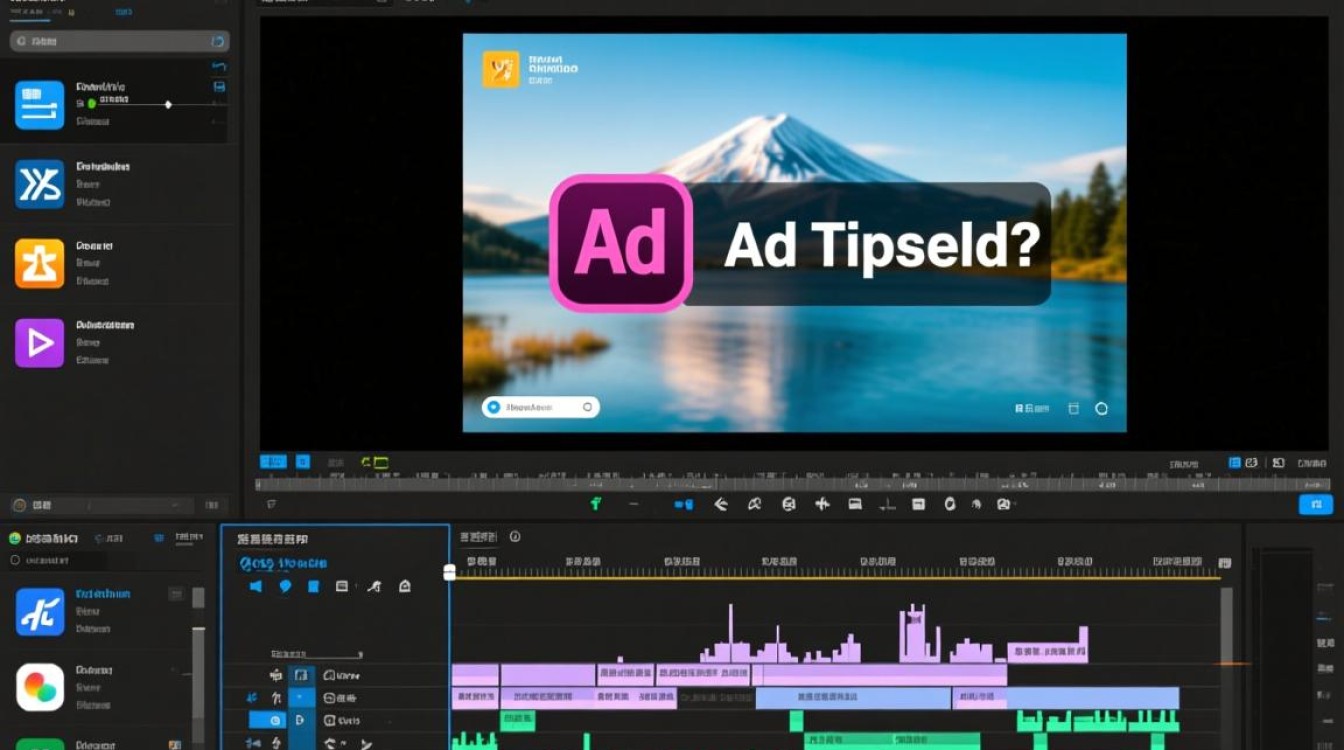This screenshot has height=750, width=1344.
Task: Click the search field in the upper-left panel
Action: 120,41
